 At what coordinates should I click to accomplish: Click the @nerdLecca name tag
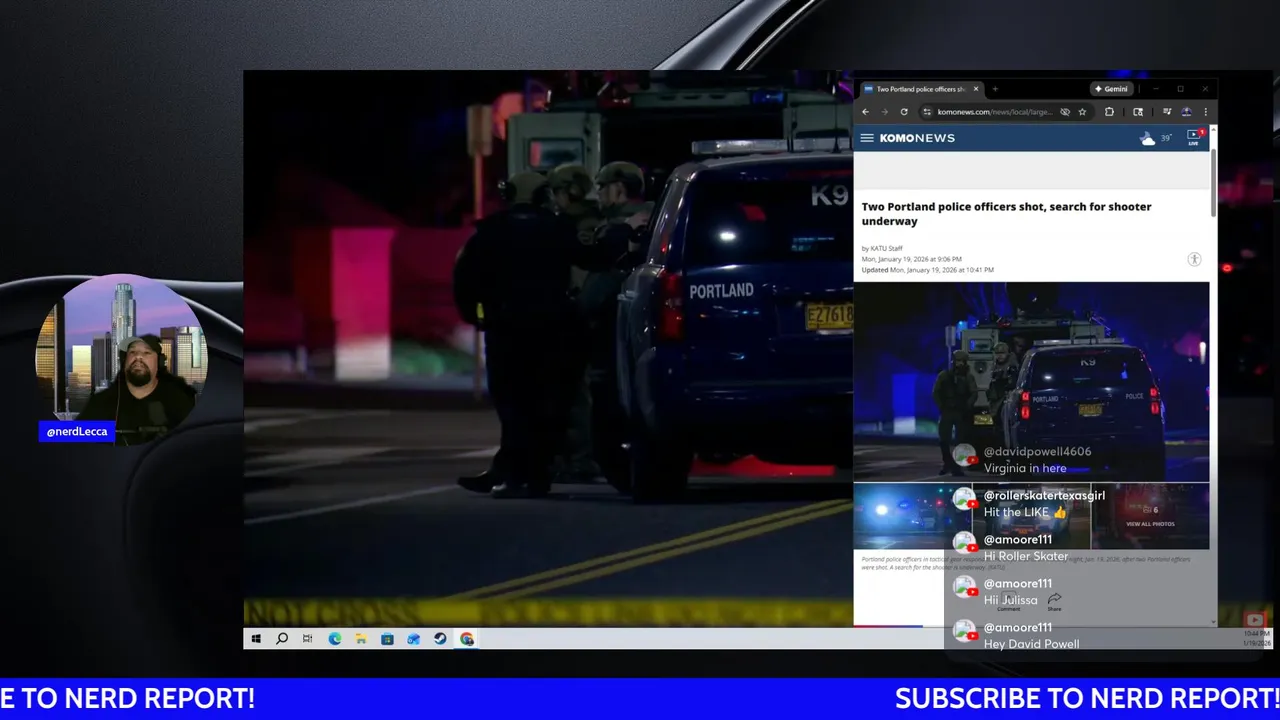77,432
